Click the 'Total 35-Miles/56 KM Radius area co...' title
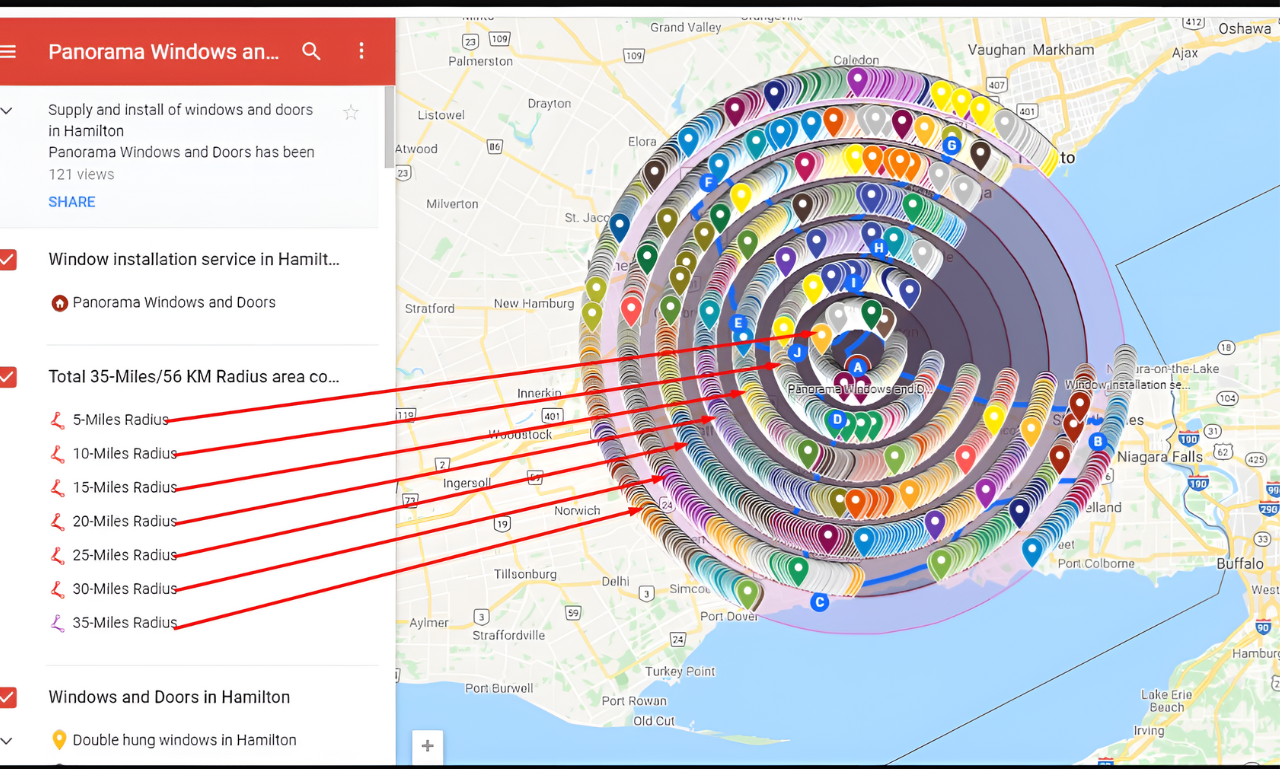Viewport: 1280px width, 769px height. 194,377
